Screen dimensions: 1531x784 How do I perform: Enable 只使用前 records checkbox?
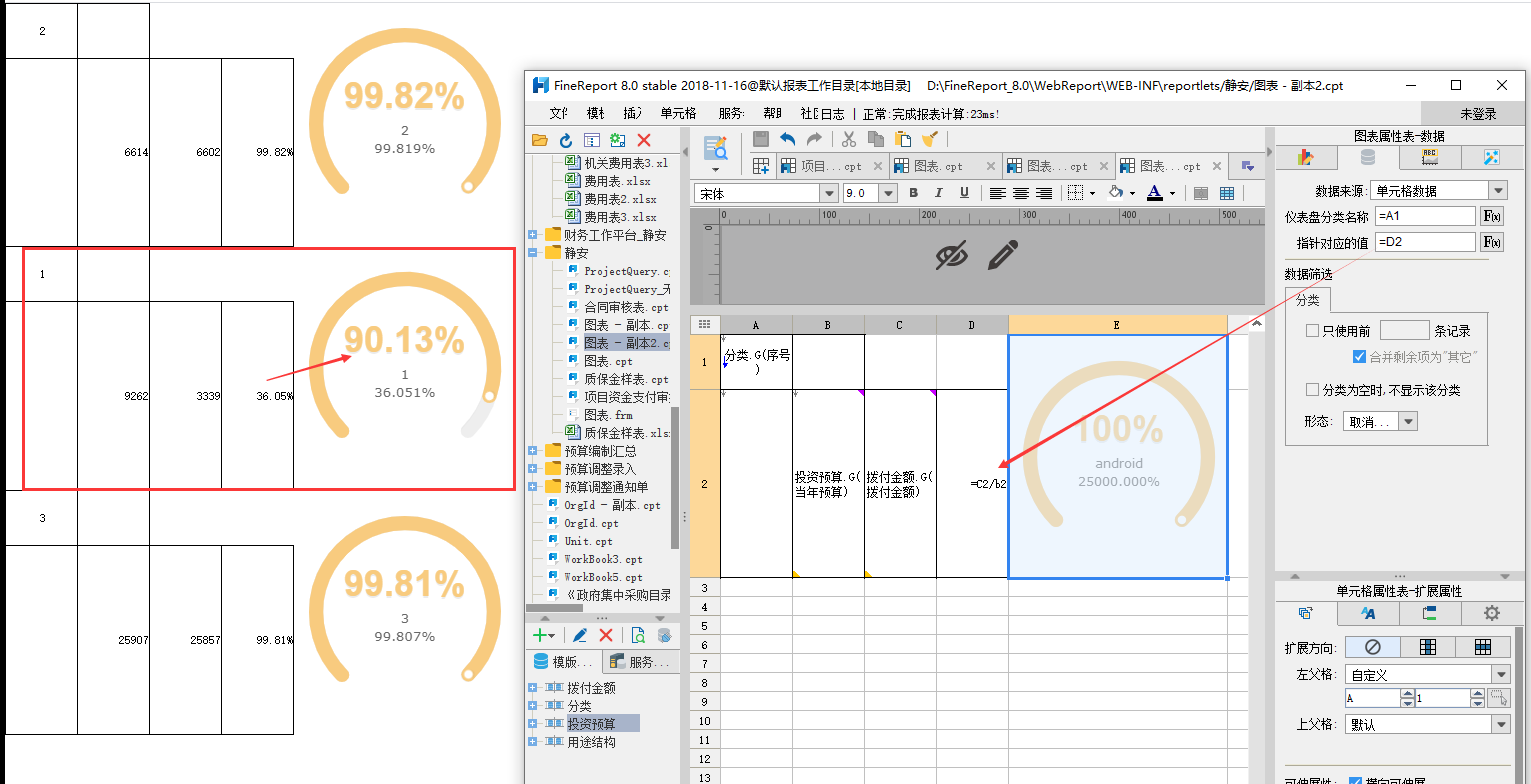1313,331
